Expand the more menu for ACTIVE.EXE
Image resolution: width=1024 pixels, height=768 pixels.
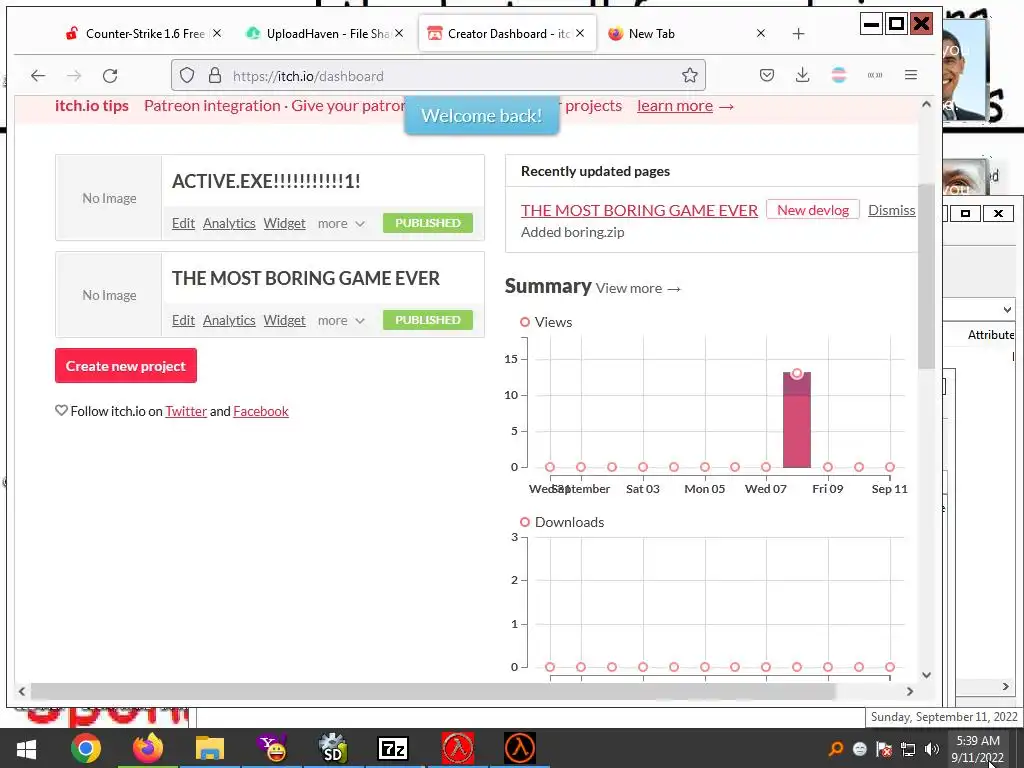point(341,223)
